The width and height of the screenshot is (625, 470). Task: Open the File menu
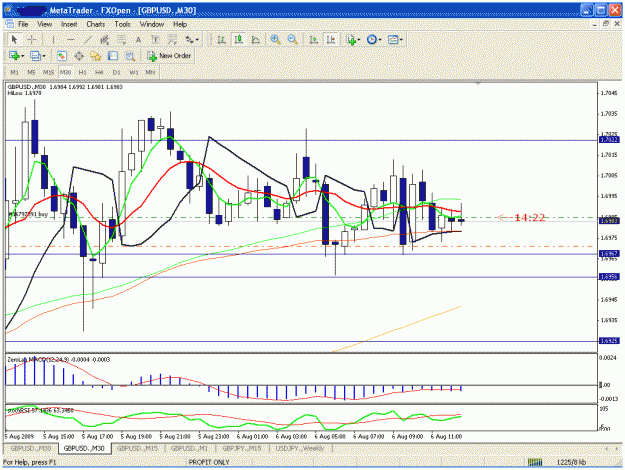(23, 24)
